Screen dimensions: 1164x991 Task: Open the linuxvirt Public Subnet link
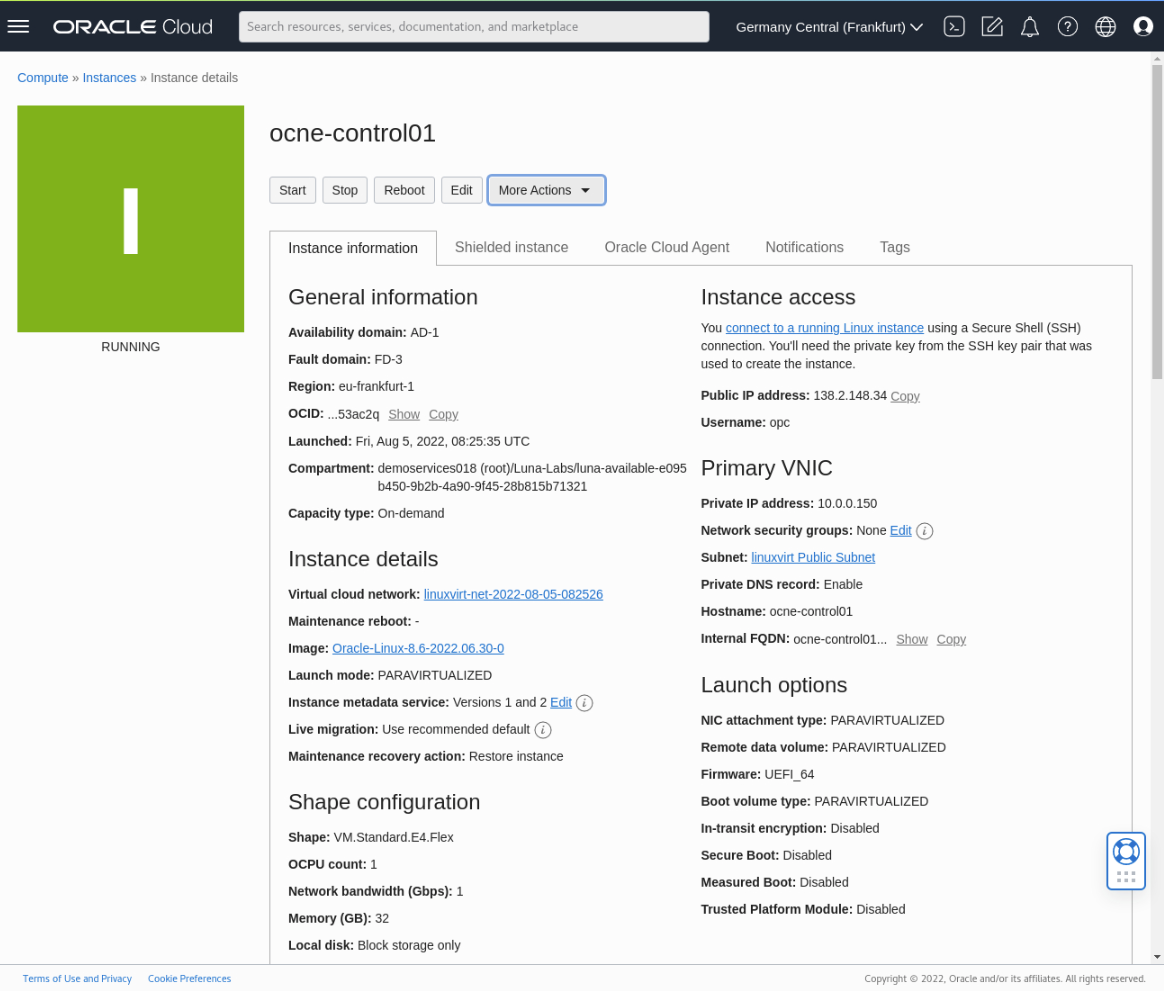click(x=813, y=557)
